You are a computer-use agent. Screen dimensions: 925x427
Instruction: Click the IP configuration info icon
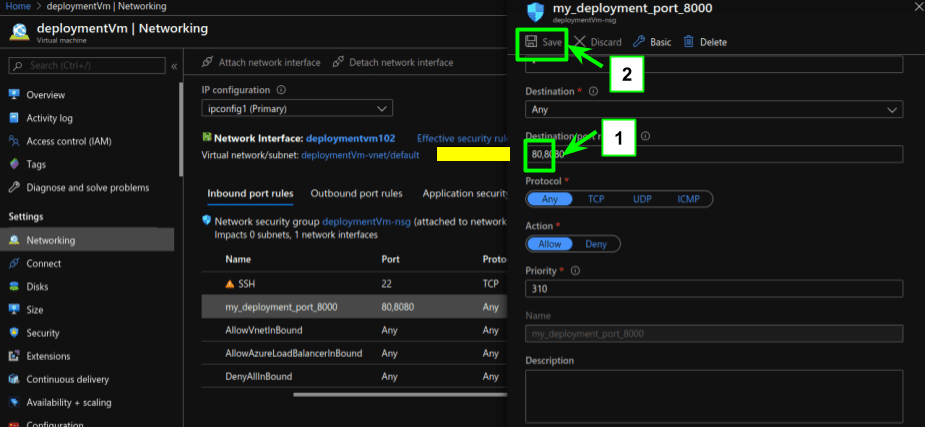(281, 90)
